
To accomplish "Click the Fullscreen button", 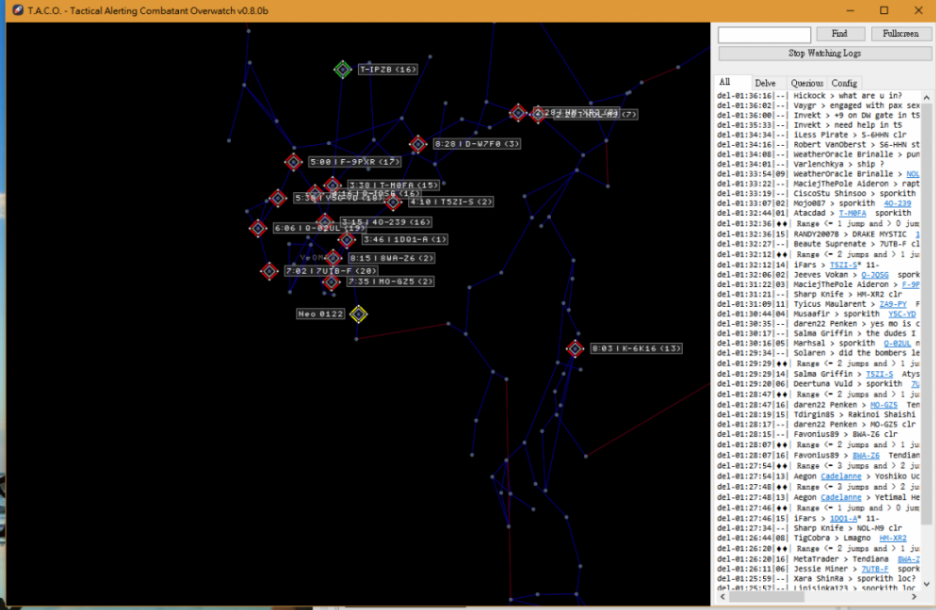I will pos(900,34).
